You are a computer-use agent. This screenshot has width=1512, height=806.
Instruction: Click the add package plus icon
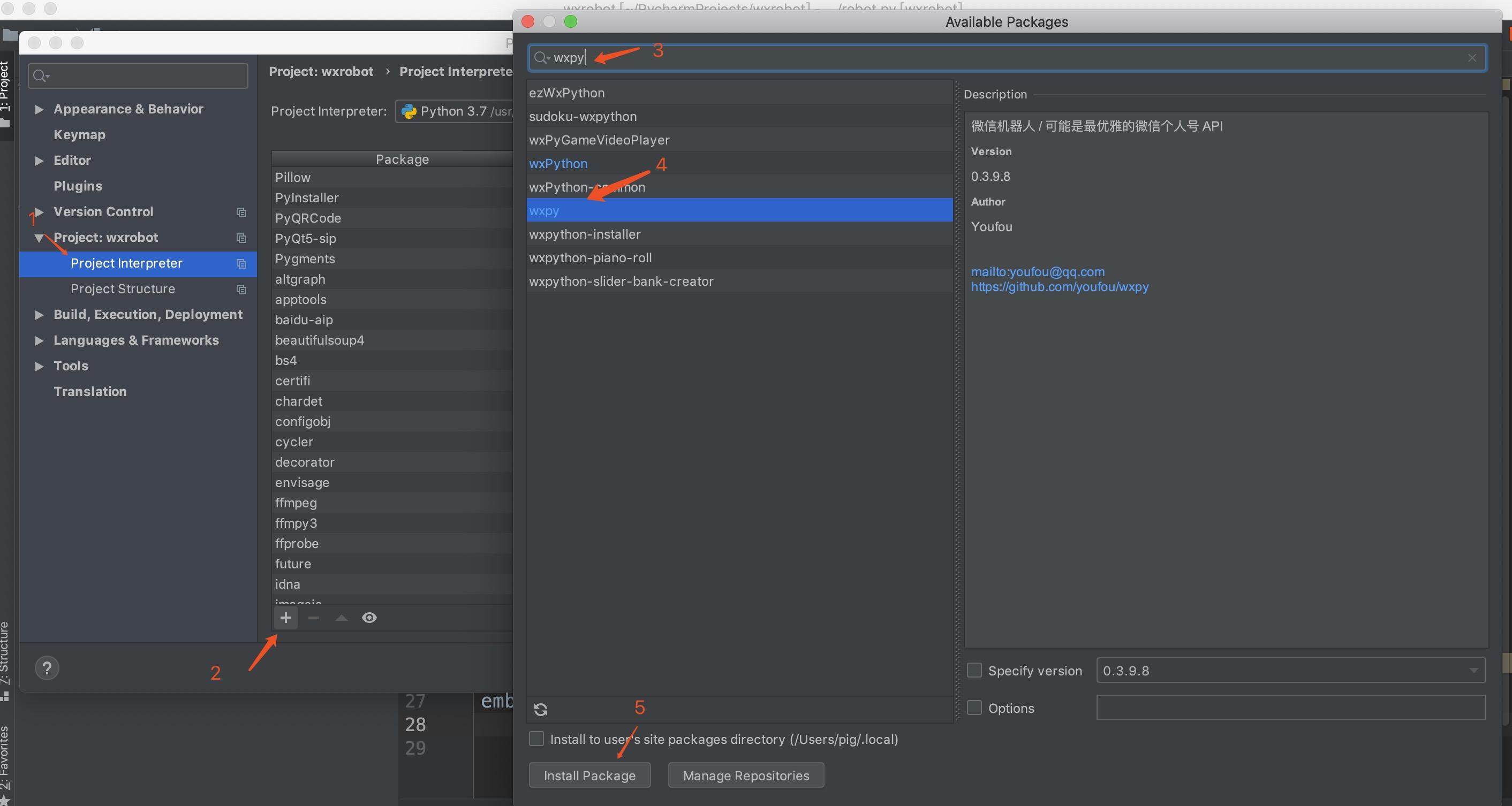point(284,617)
